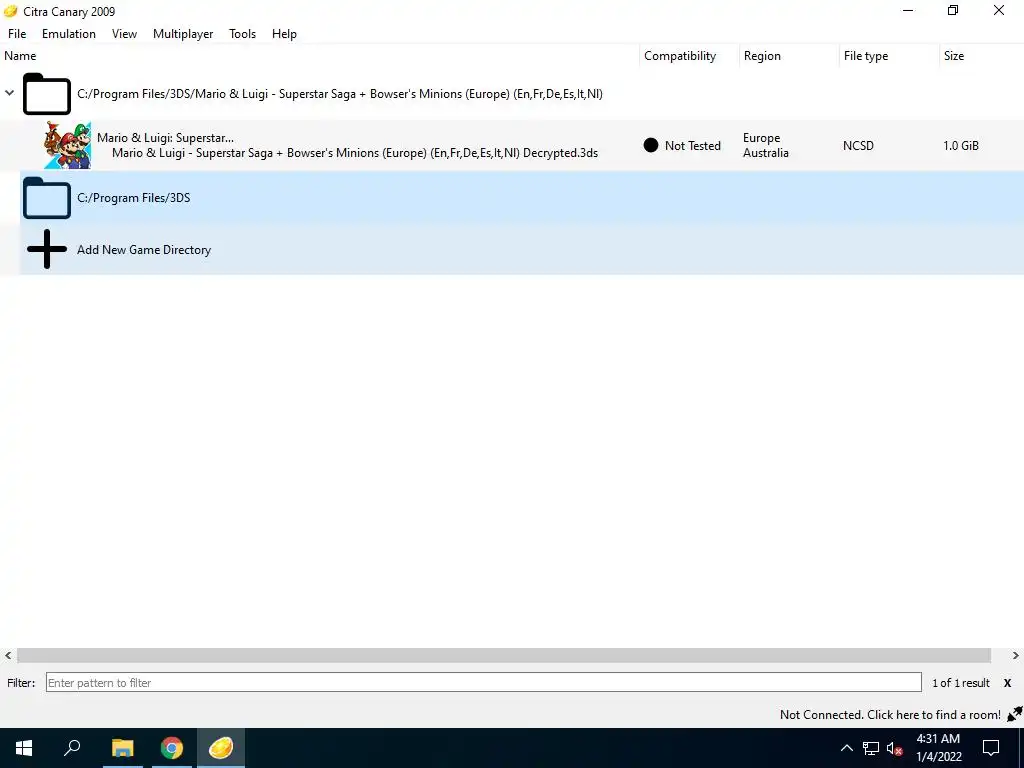Open the Help menu

[x=284, y=34]
